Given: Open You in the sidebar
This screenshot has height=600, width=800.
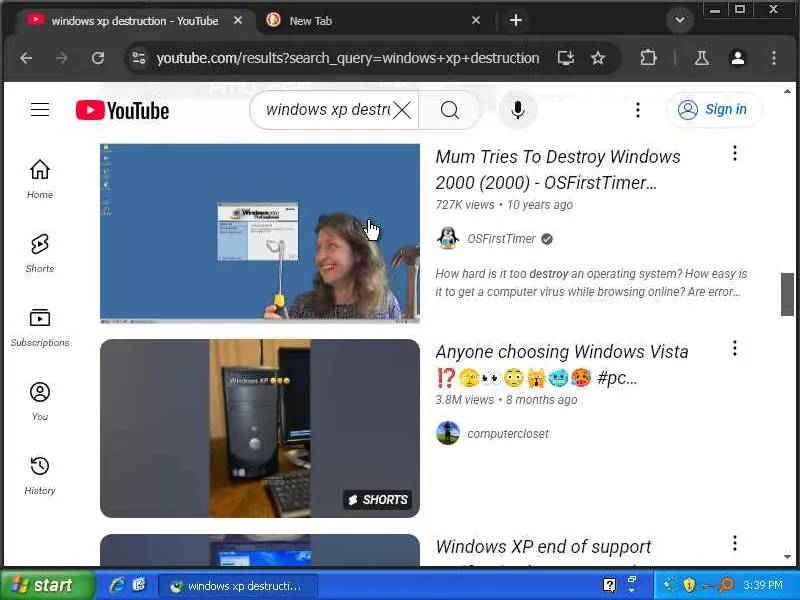Looking at the screenshot, I should [40, 401].
